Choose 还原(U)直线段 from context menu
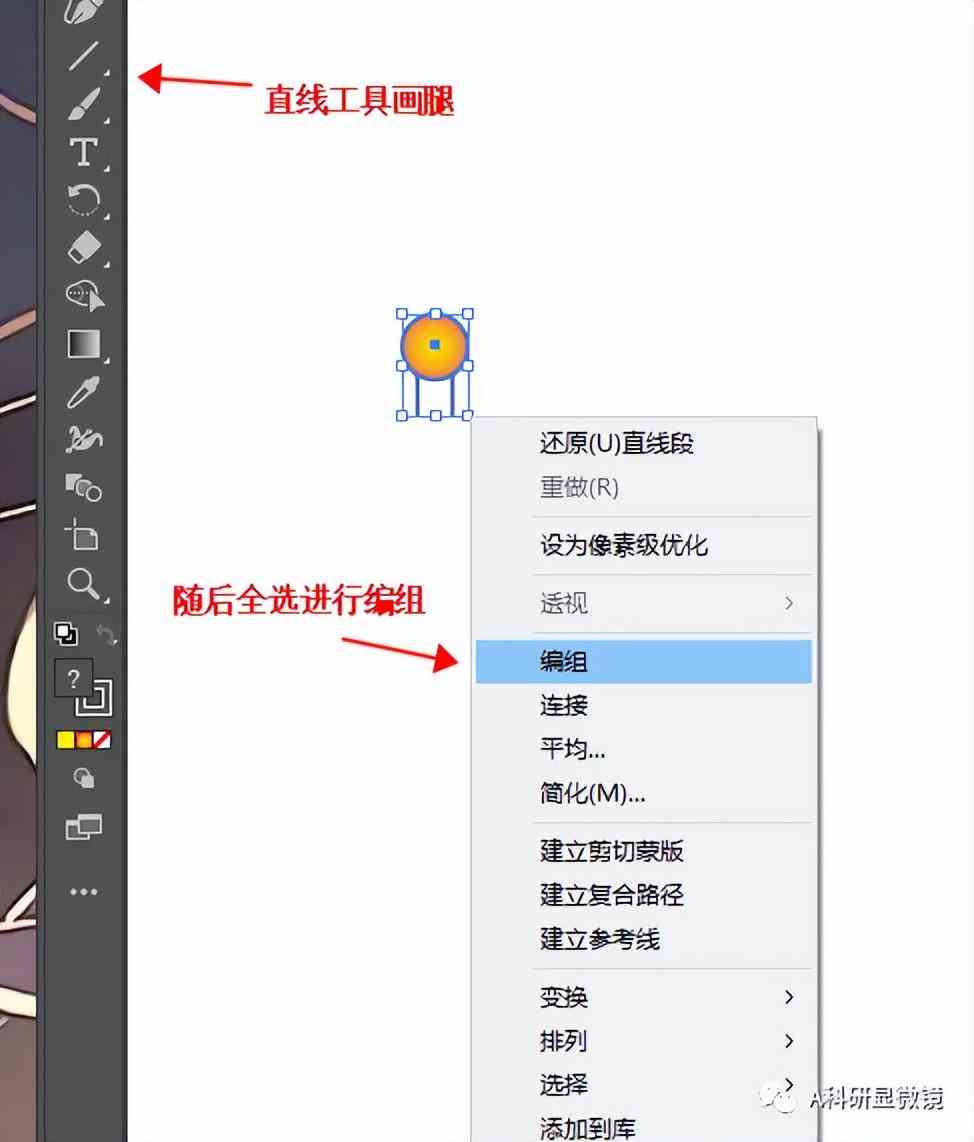This screenshot has height=1142, width=974. pos(643,443)
